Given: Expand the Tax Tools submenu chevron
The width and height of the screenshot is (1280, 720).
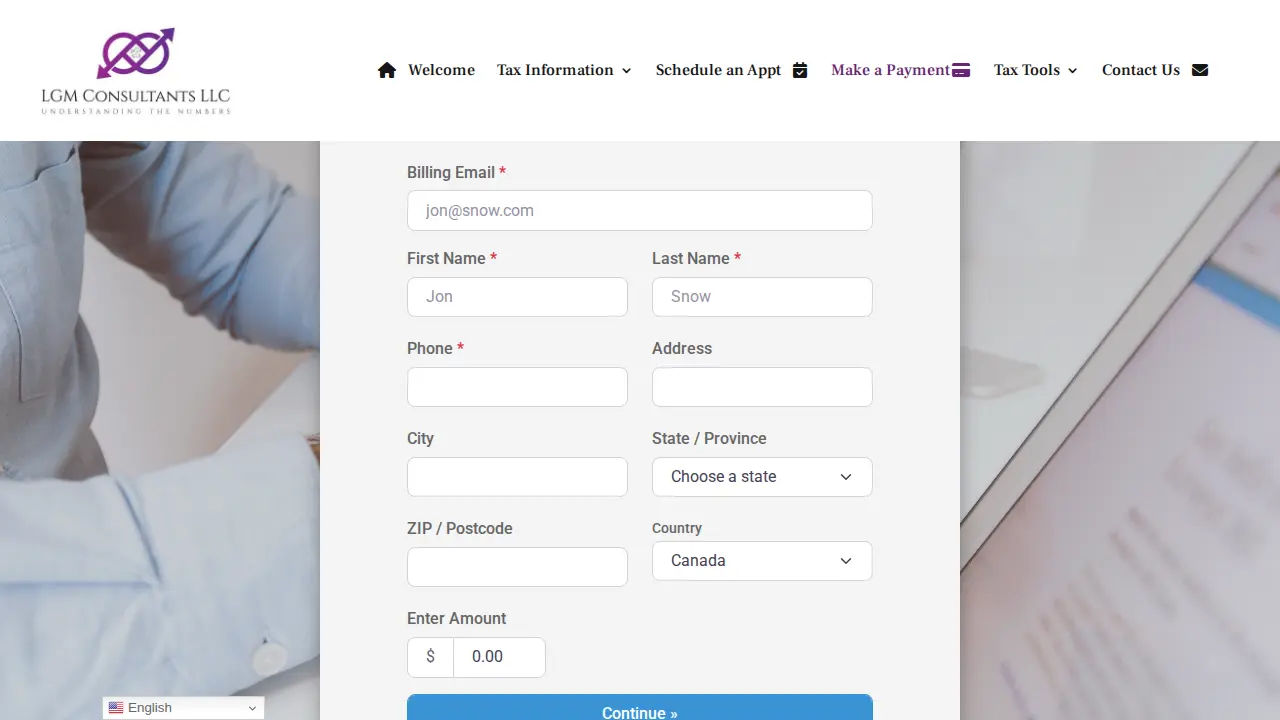Looking at the screenshot, I should point(1072,71).
